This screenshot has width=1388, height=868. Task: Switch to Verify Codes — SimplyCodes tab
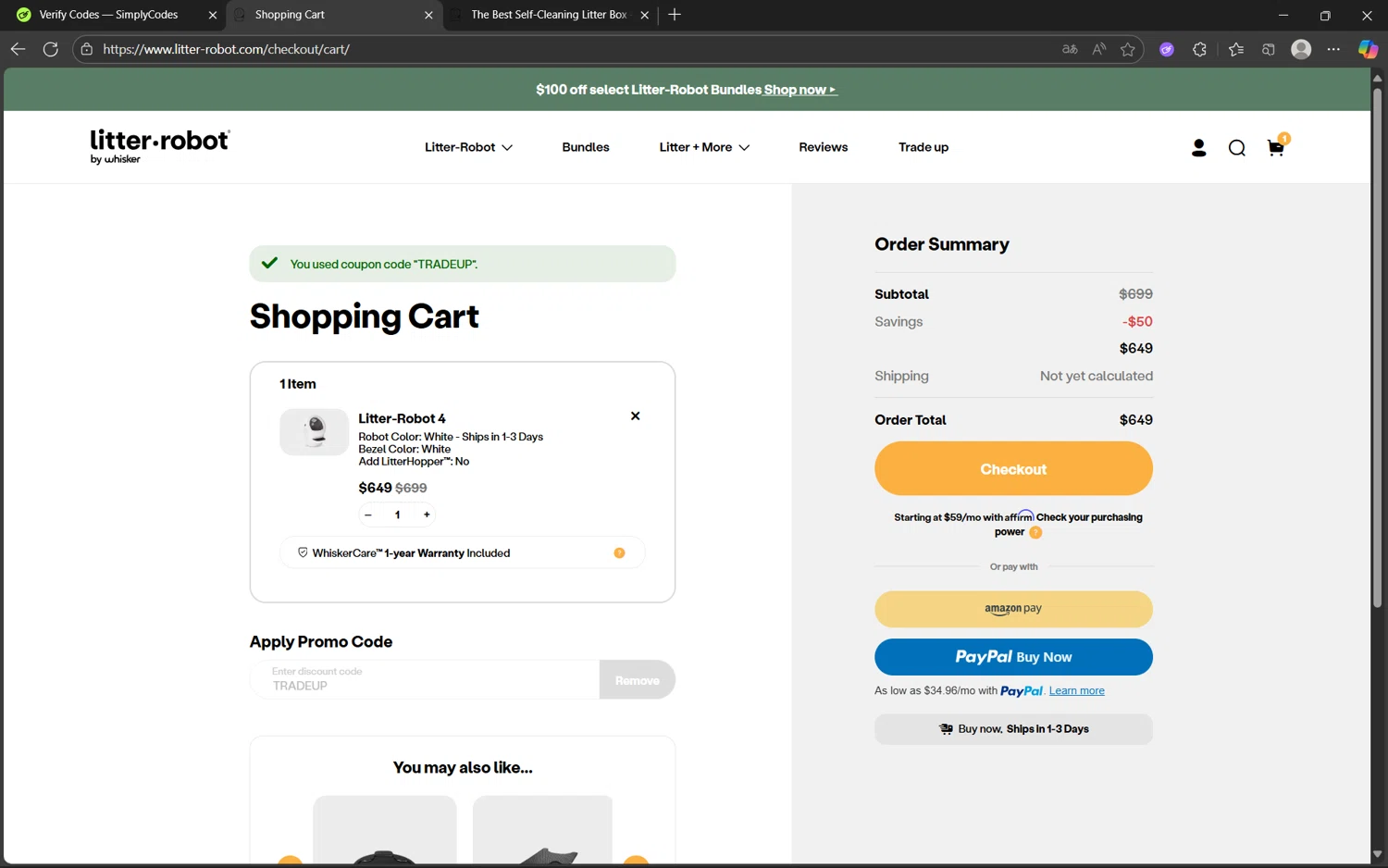click(108, 15)
